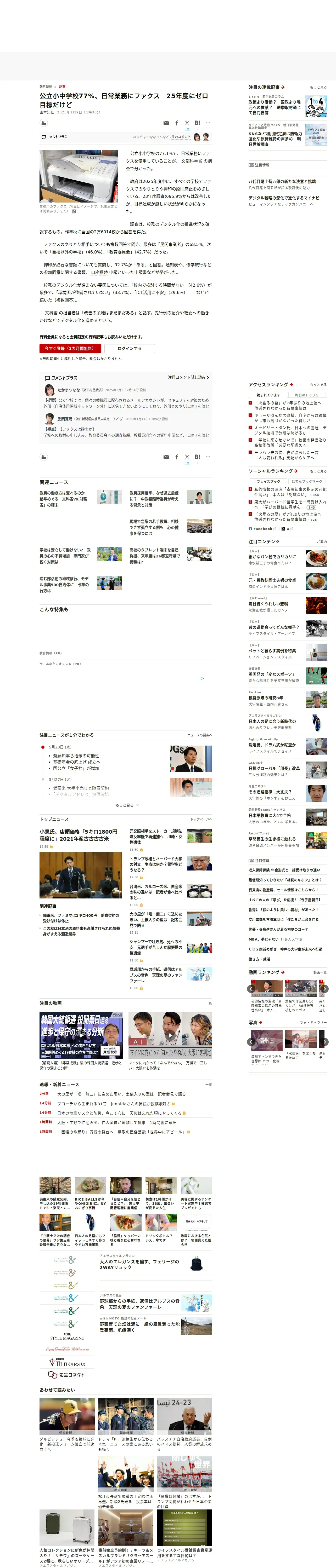
Task: Open headline 小泉氏、店頭価格「5キロ1800円程度に」
Action: point(79,835)
